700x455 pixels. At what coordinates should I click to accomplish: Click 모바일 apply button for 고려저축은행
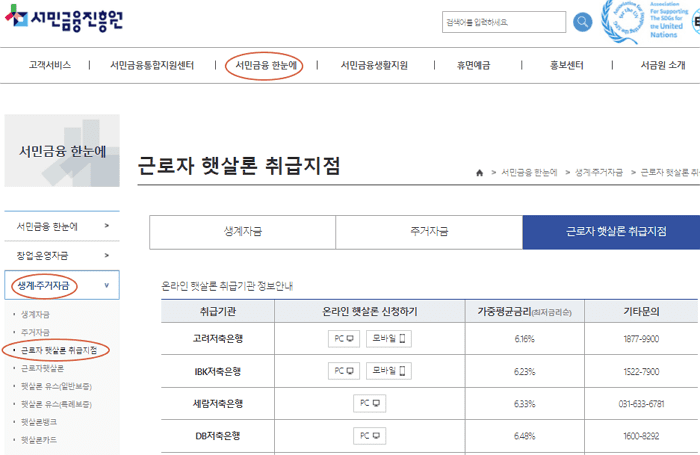click(389, 339)
